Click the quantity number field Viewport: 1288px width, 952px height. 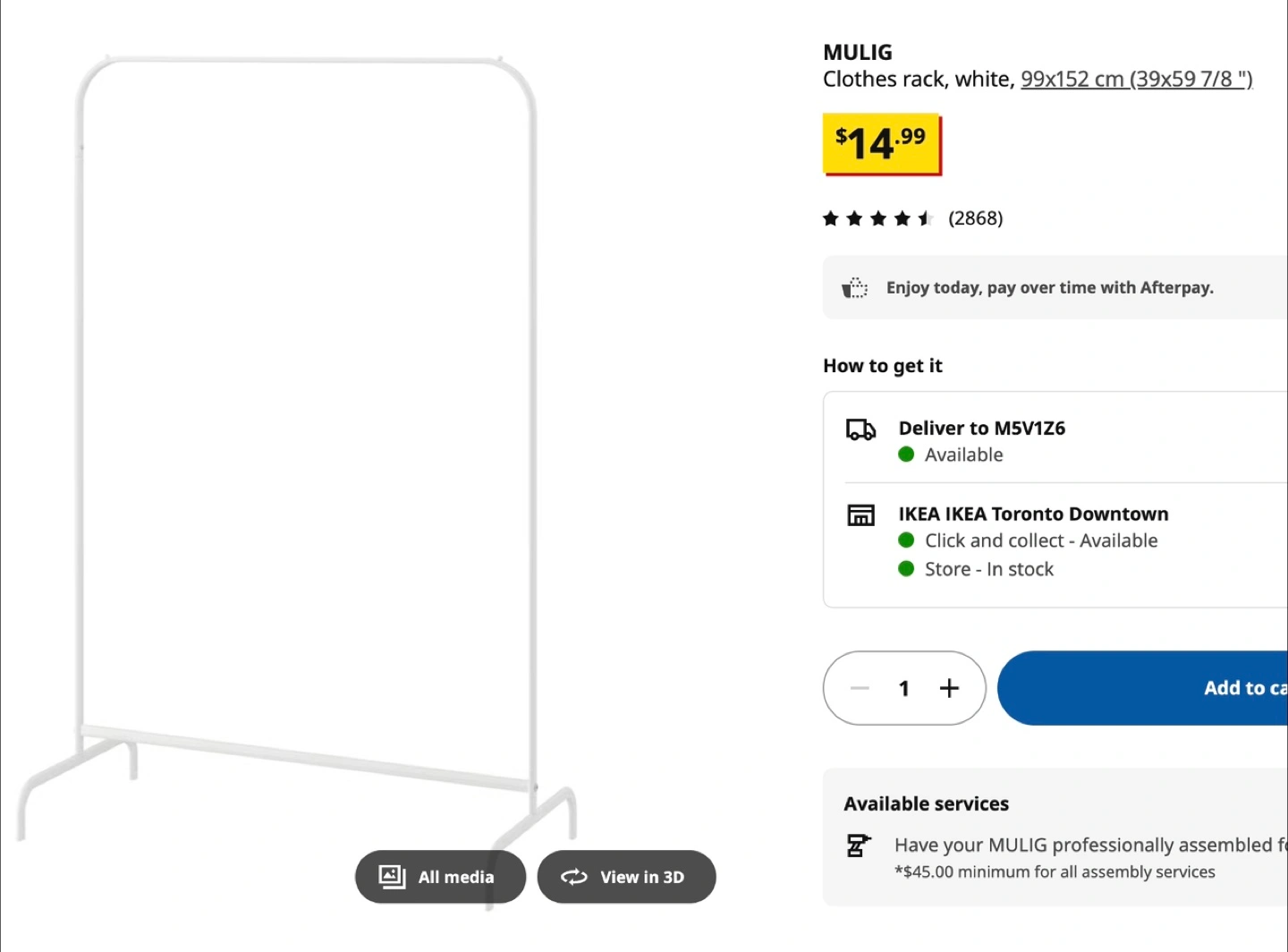[x=904, y=688]
